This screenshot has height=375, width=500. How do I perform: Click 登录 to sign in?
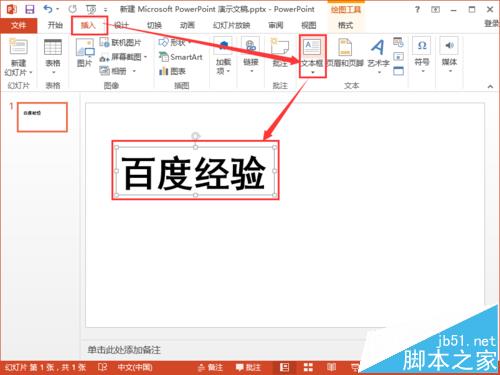492,23
